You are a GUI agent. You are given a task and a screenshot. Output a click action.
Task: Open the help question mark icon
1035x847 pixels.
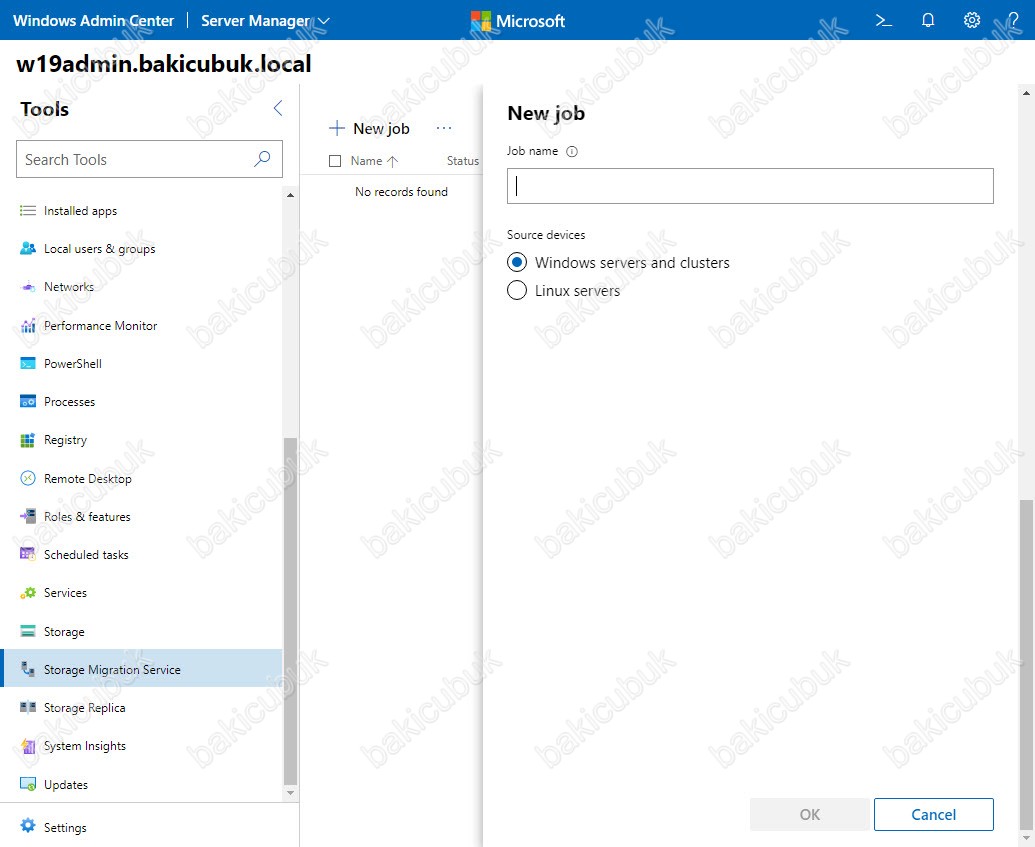(x=1013, y=20)
